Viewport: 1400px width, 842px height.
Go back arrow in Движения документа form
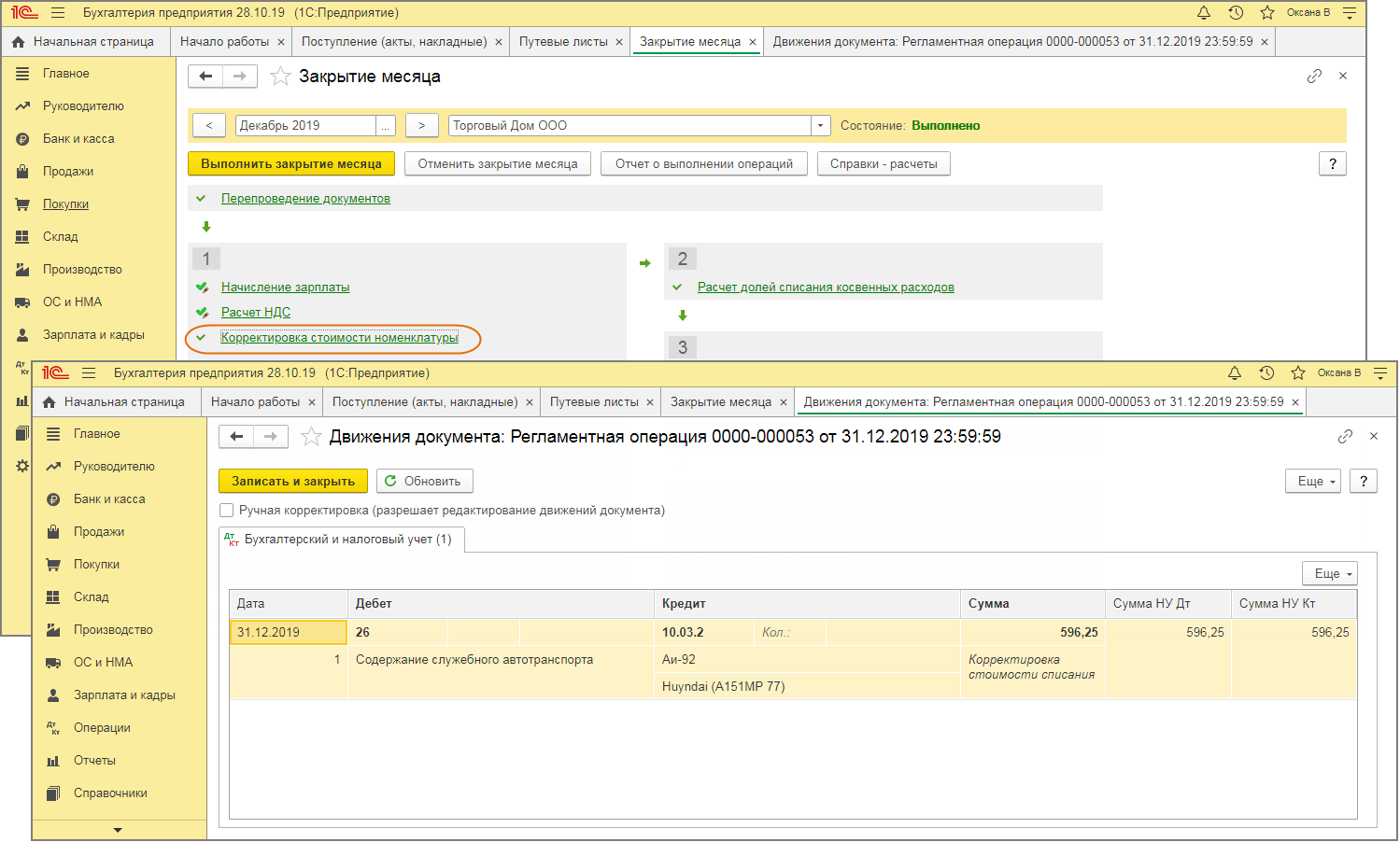point(236,436)
